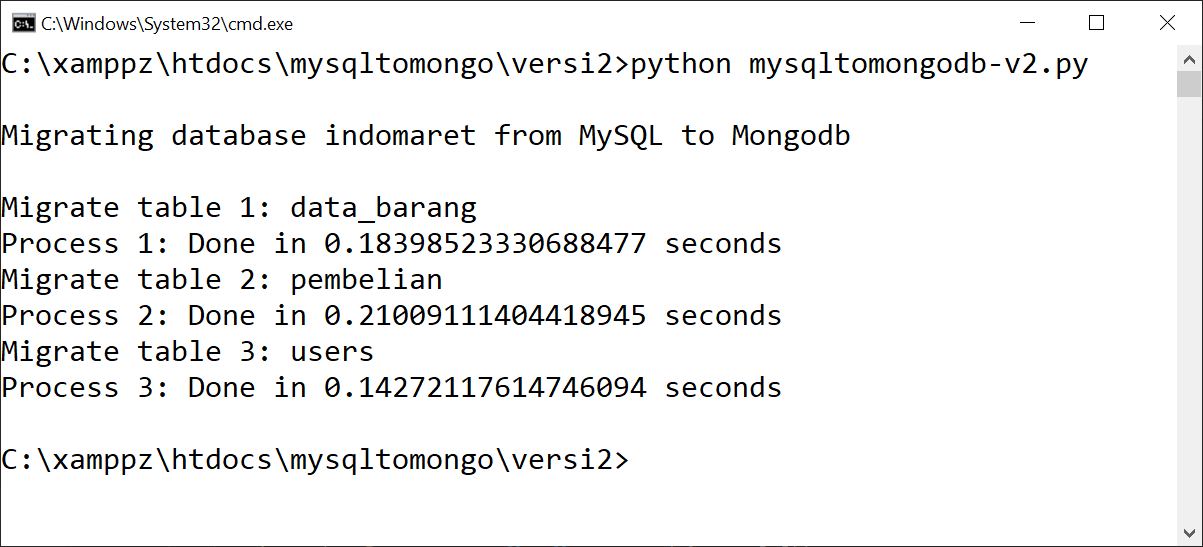Click the Process 1 done time line
Screen dimensions: 1203x547
[x=392, y=243]
